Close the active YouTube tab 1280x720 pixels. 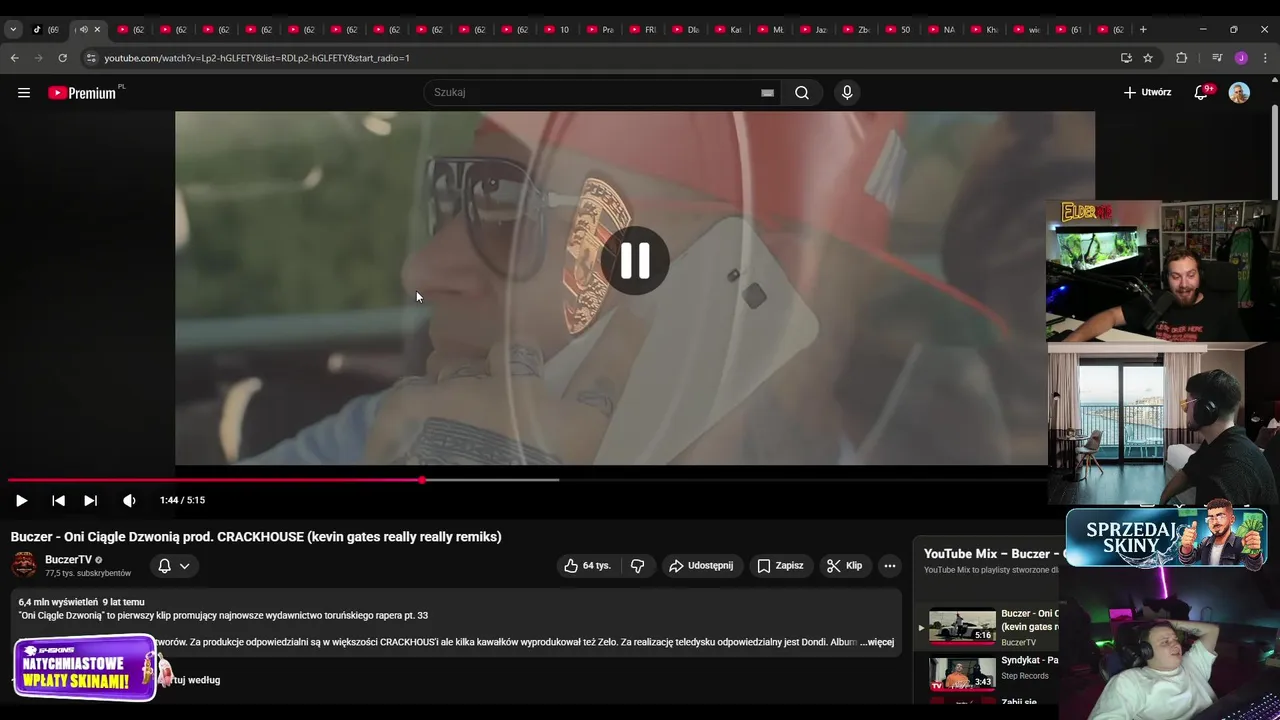point(97,29)
